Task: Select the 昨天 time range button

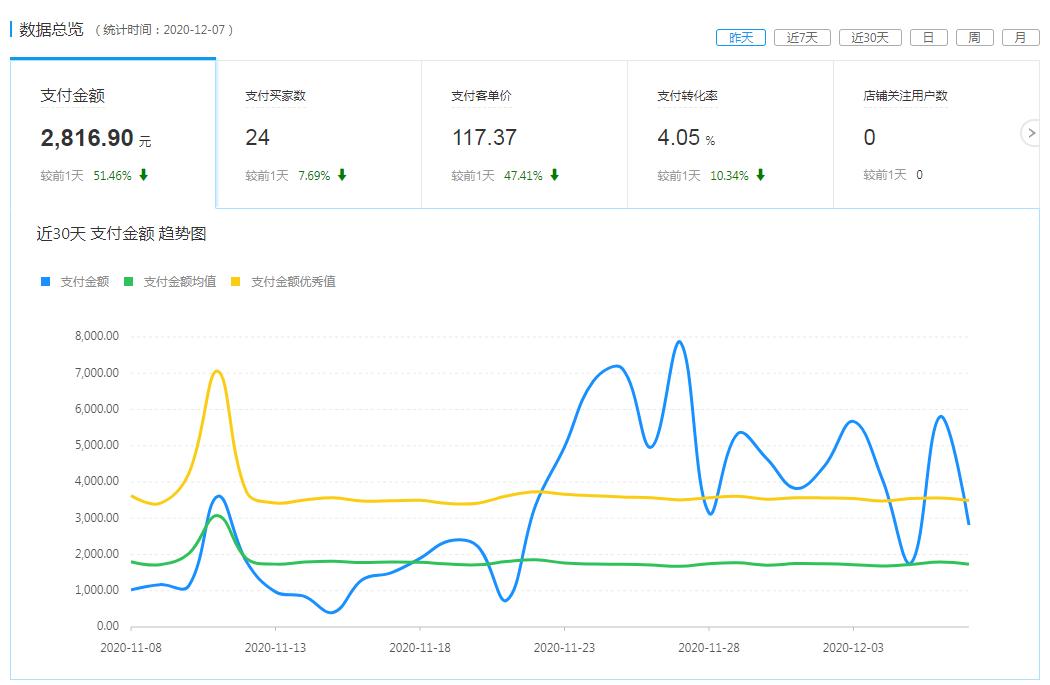Action: 740,38
